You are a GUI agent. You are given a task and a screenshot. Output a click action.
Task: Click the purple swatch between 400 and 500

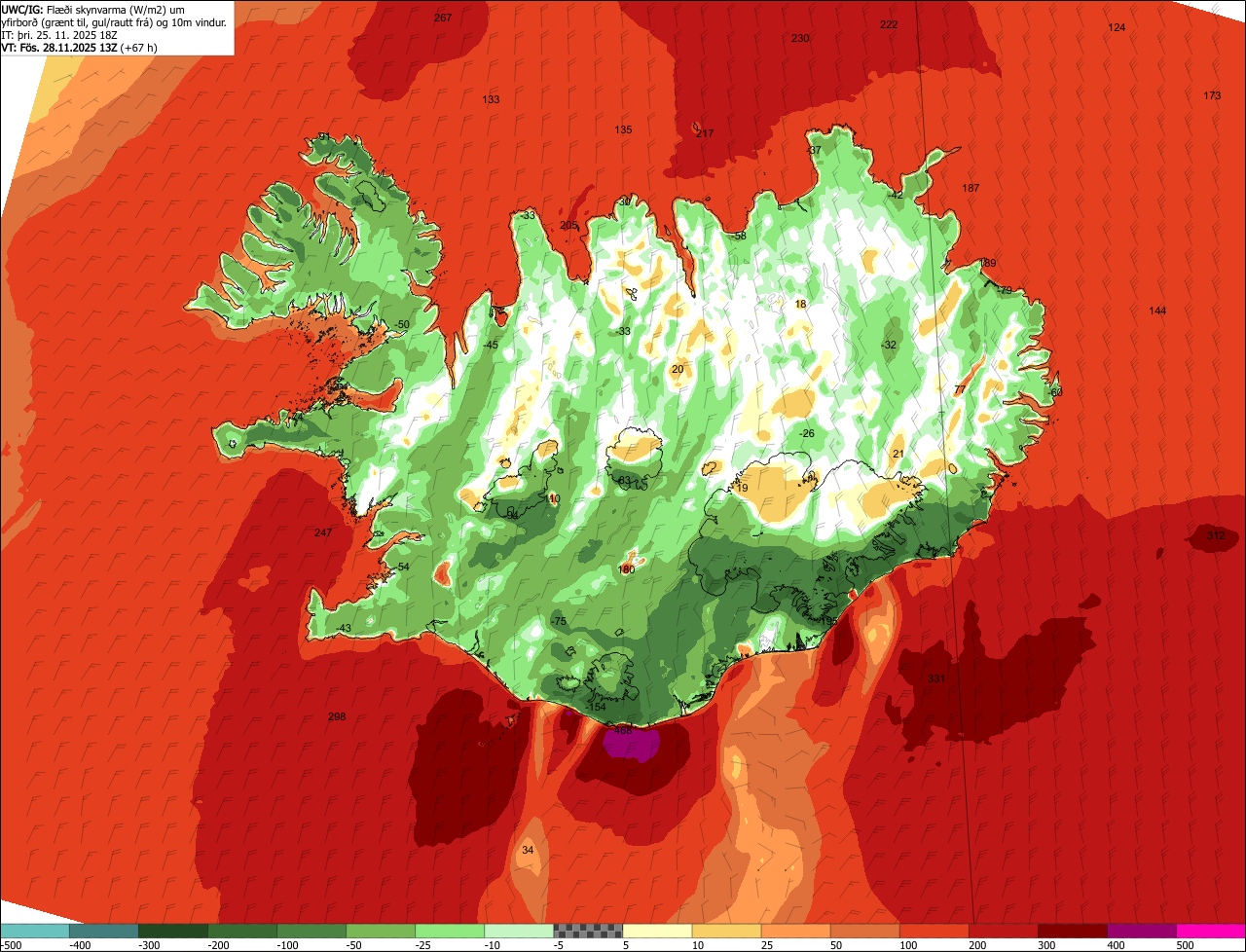(1141, 931)
